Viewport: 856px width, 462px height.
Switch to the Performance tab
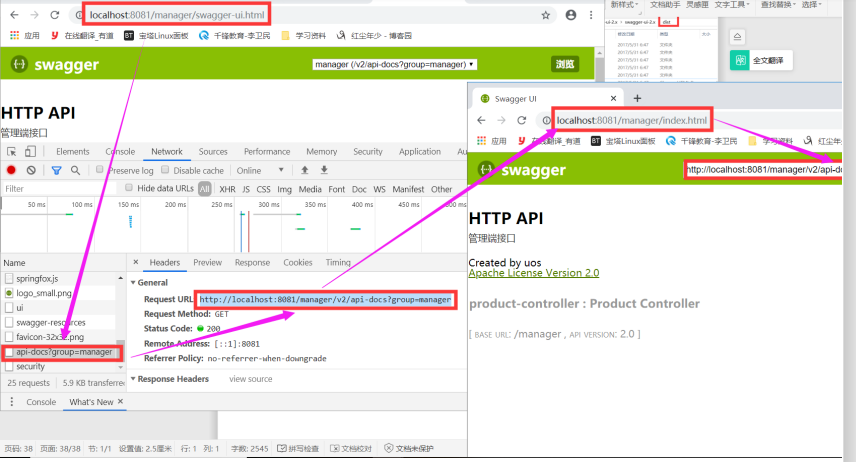pos(267,151)
